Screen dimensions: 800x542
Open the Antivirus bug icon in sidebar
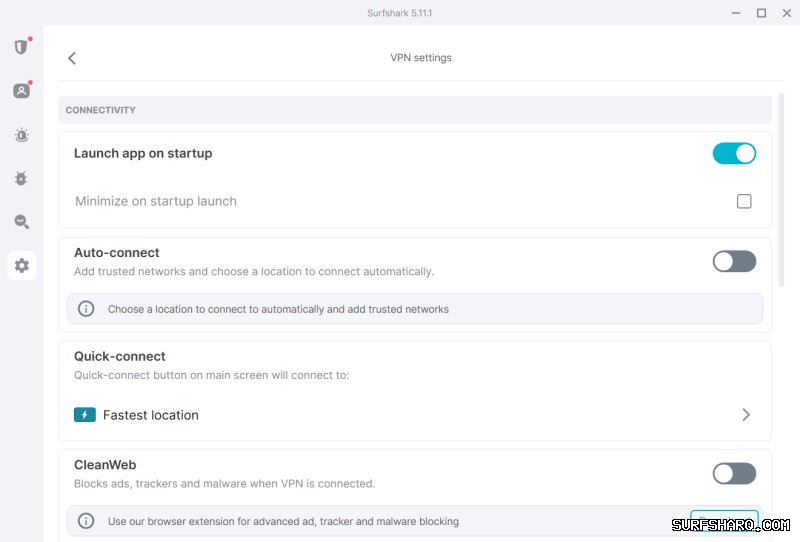[21, 178]
